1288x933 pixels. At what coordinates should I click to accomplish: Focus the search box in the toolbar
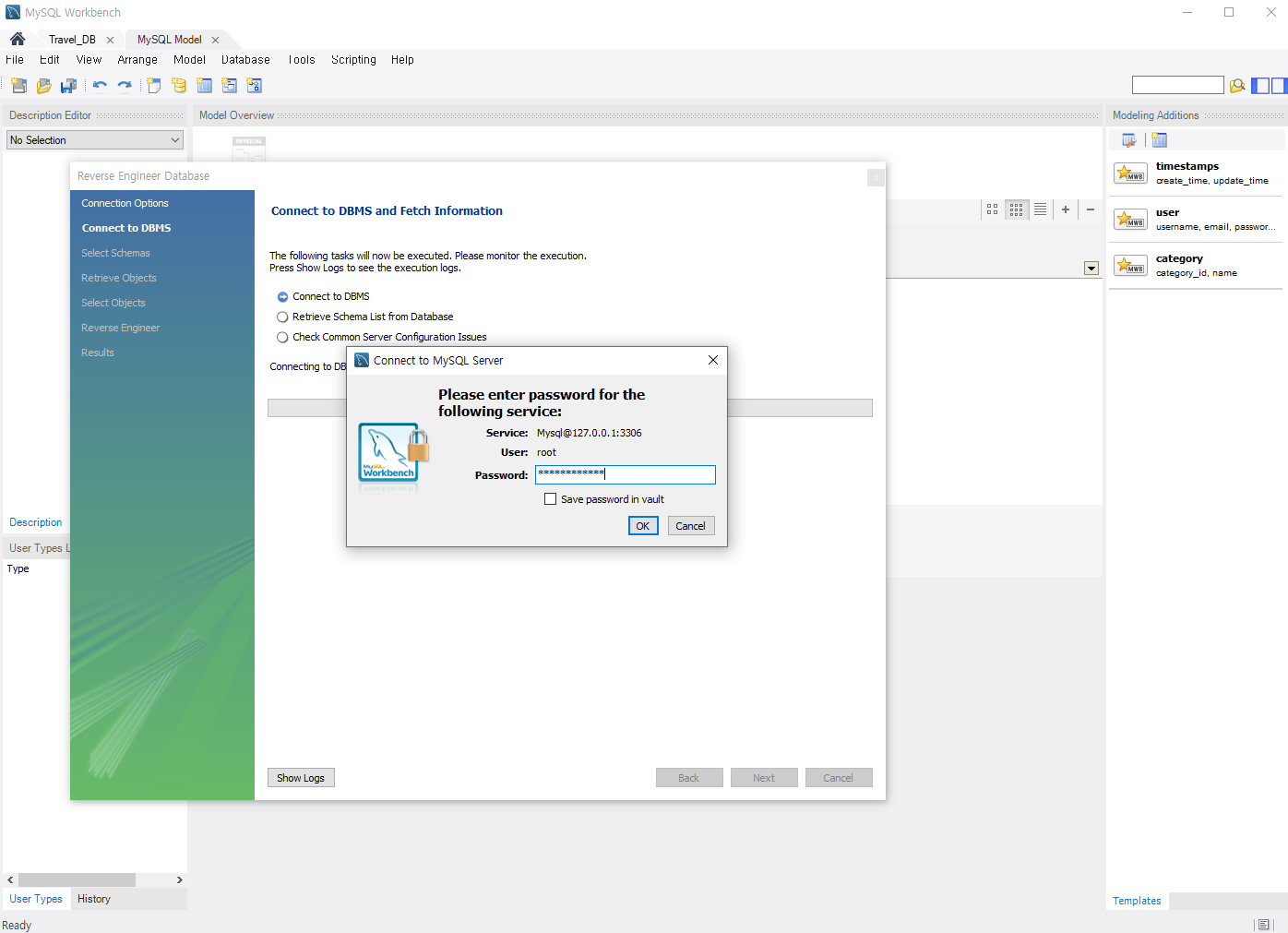click(x=1178, y=85)
